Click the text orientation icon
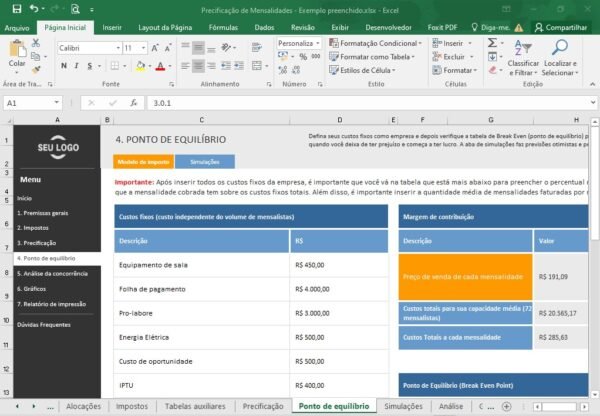 pos(226,47)
